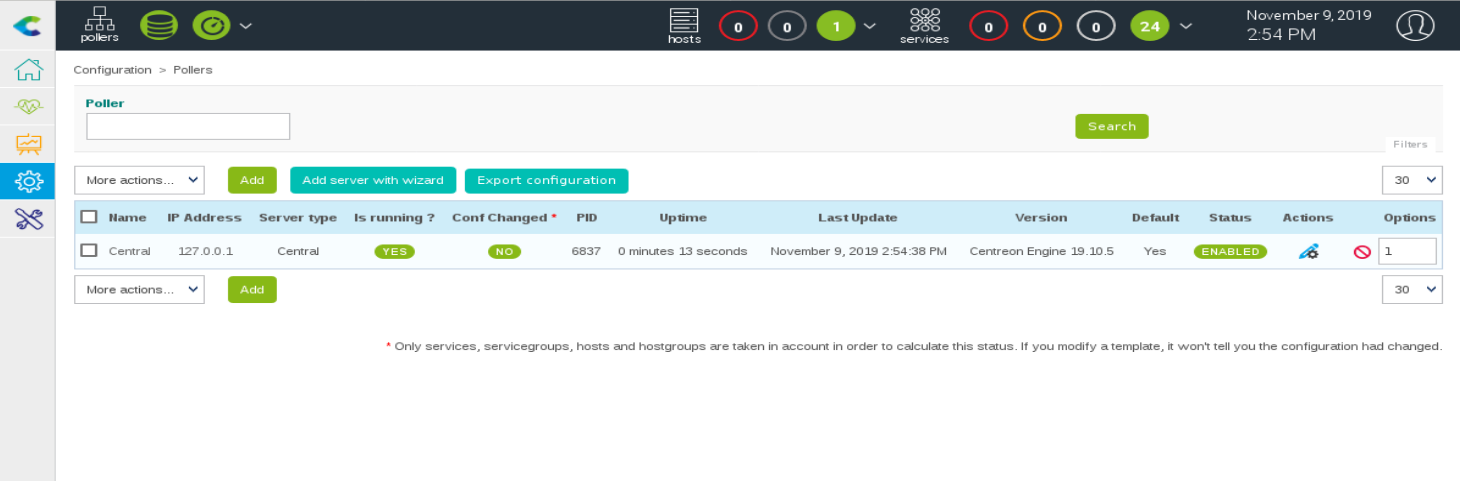Click the database status icon in header
Image resolution: width=1460 pixels, height=481 pixels.
[158, 25]
